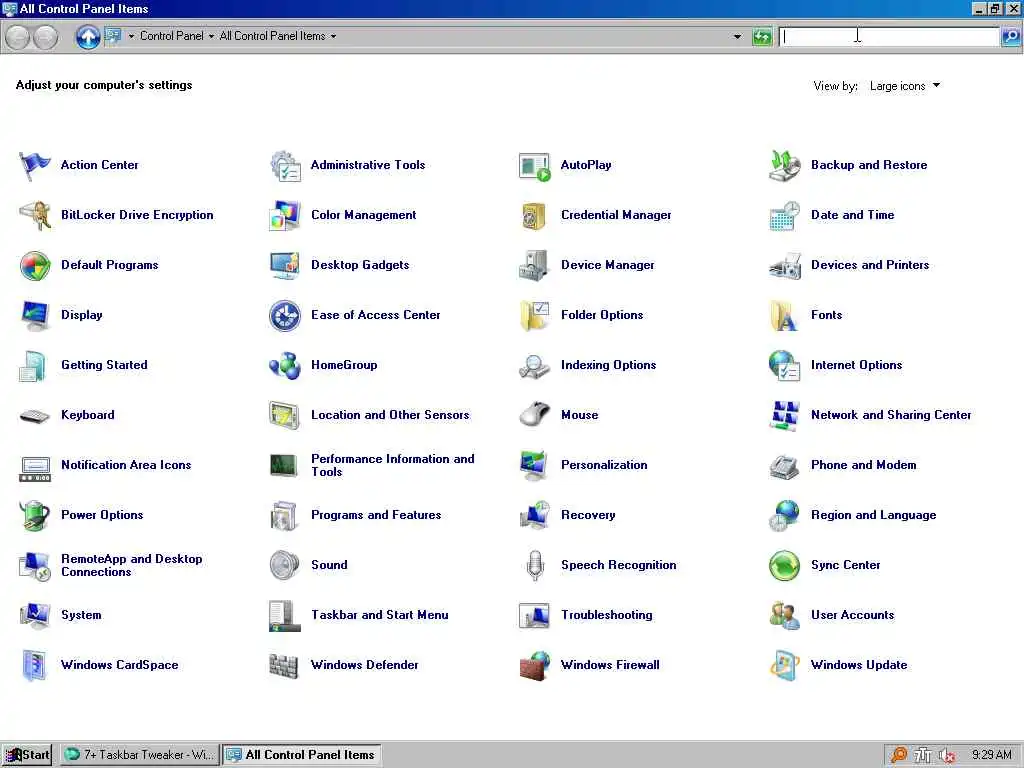Image resolution: width=1024 pixels, height=768 pixels.
Task: Open the Backup and Restore icon
Action: 784,165
